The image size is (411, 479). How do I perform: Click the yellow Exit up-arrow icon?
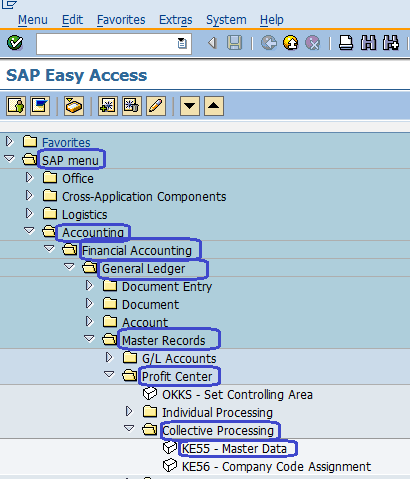click(291, 43)
